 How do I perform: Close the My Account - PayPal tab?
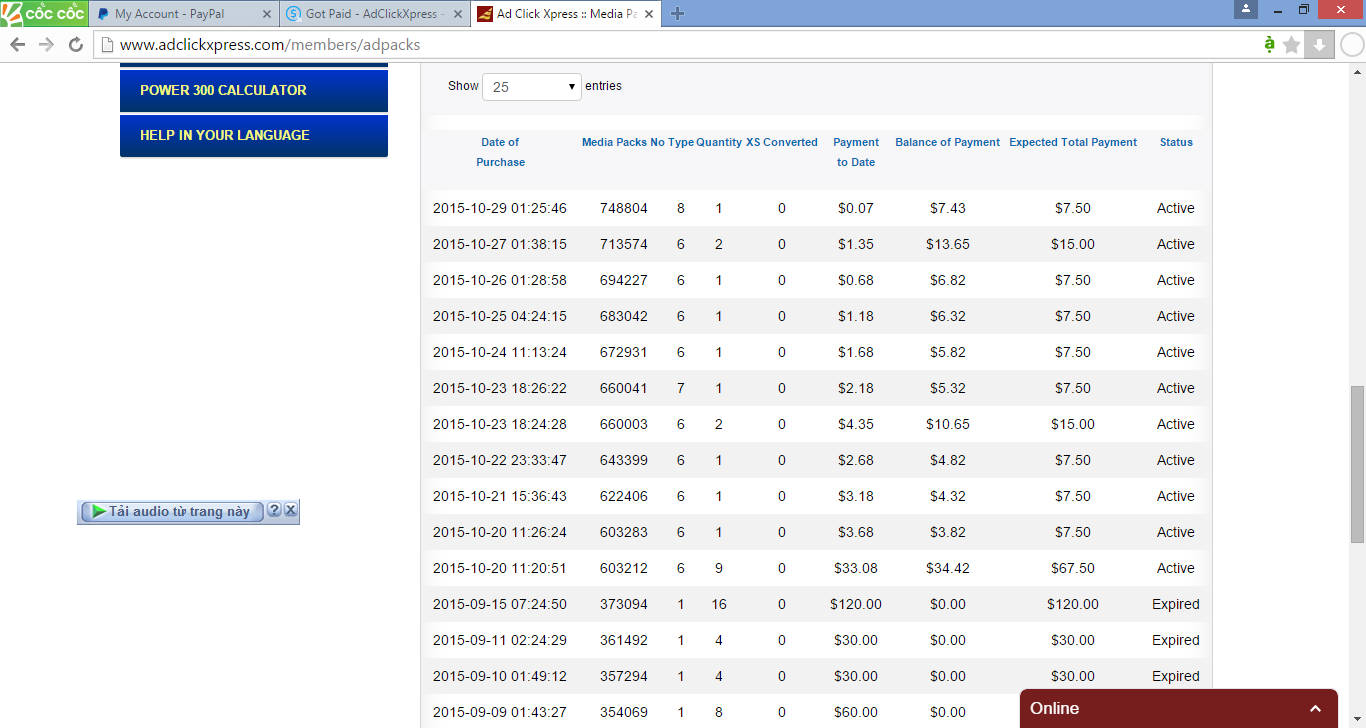coord(267,14)
